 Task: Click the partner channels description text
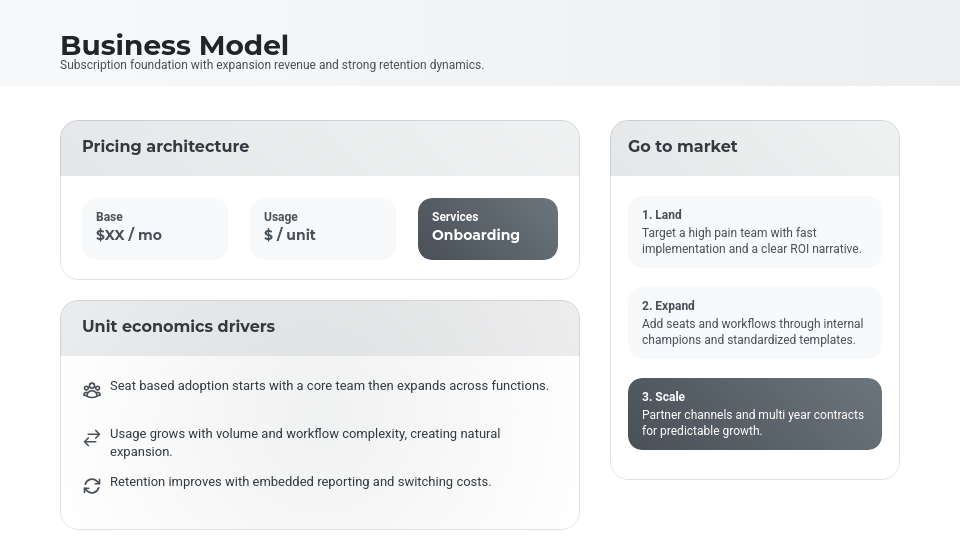(x=753, y=423)
